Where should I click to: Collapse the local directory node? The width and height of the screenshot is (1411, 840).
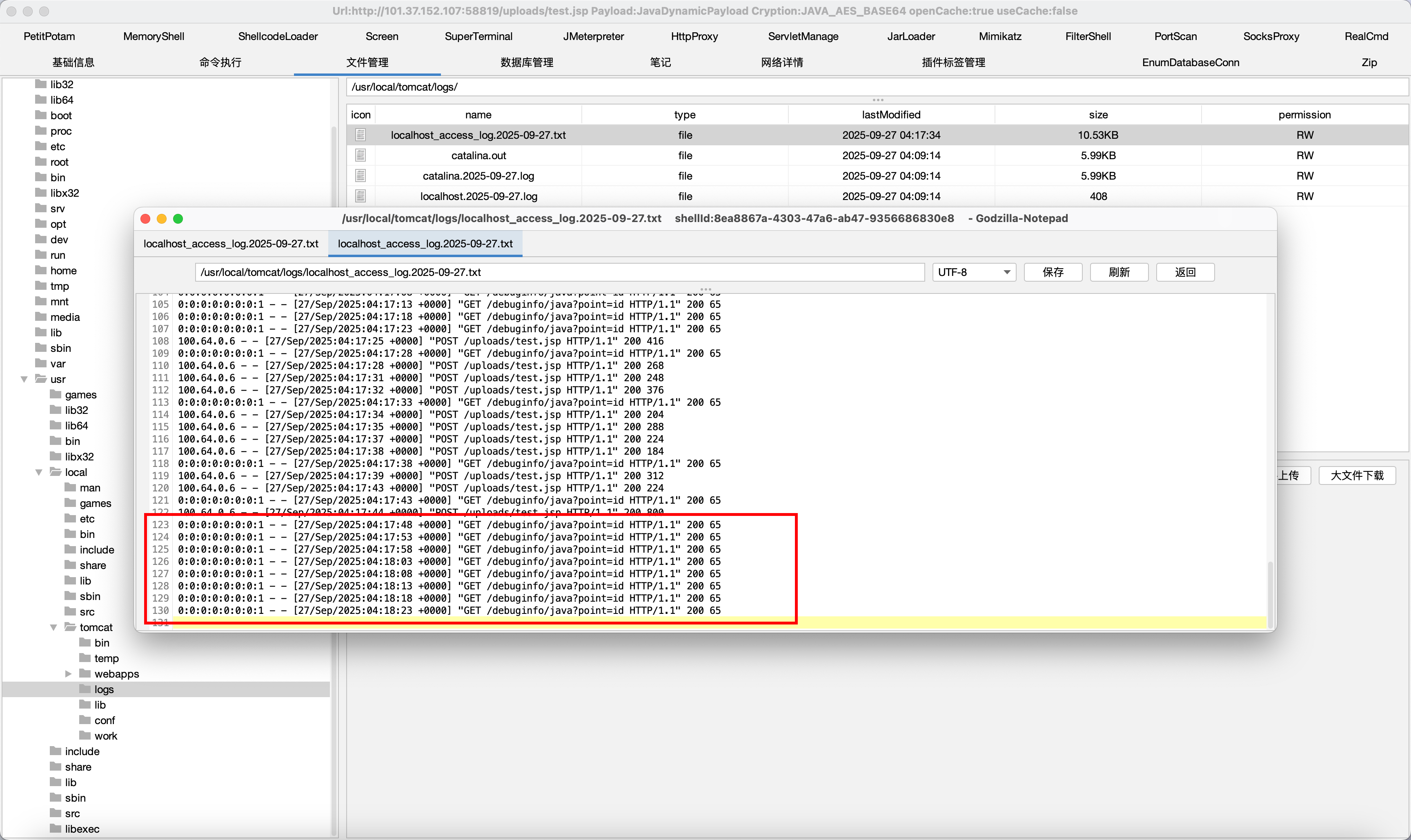coord(39,472)
